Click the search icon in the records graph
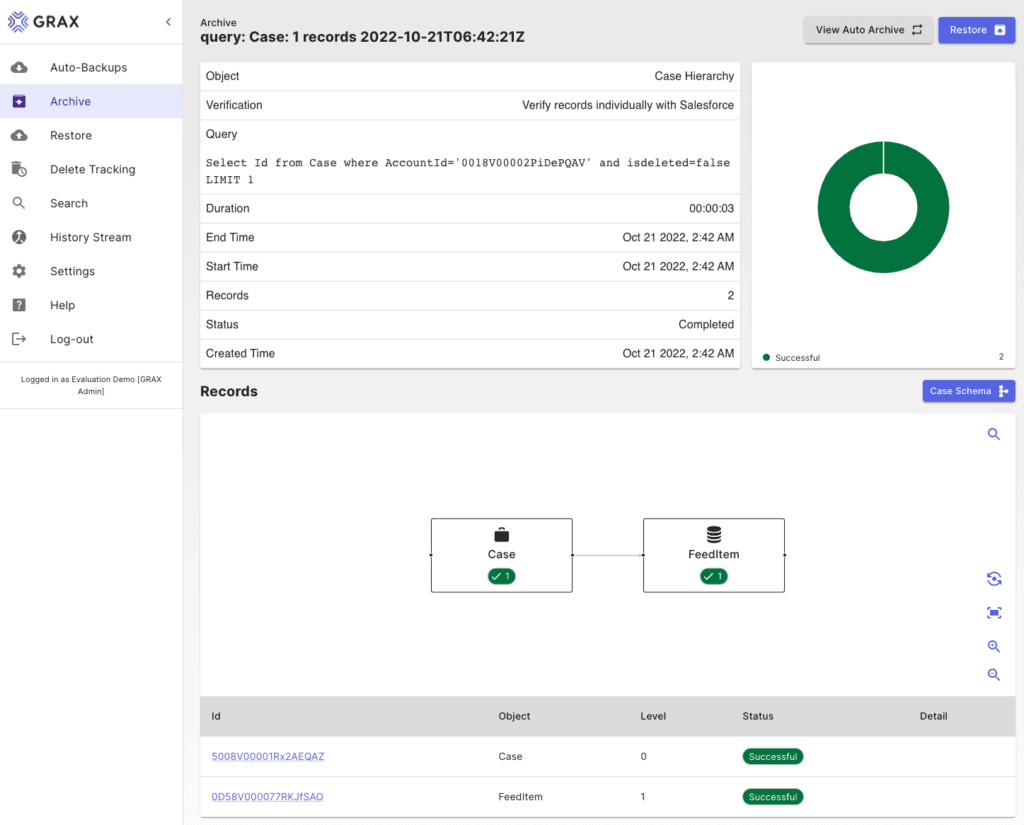 [993, 434]
